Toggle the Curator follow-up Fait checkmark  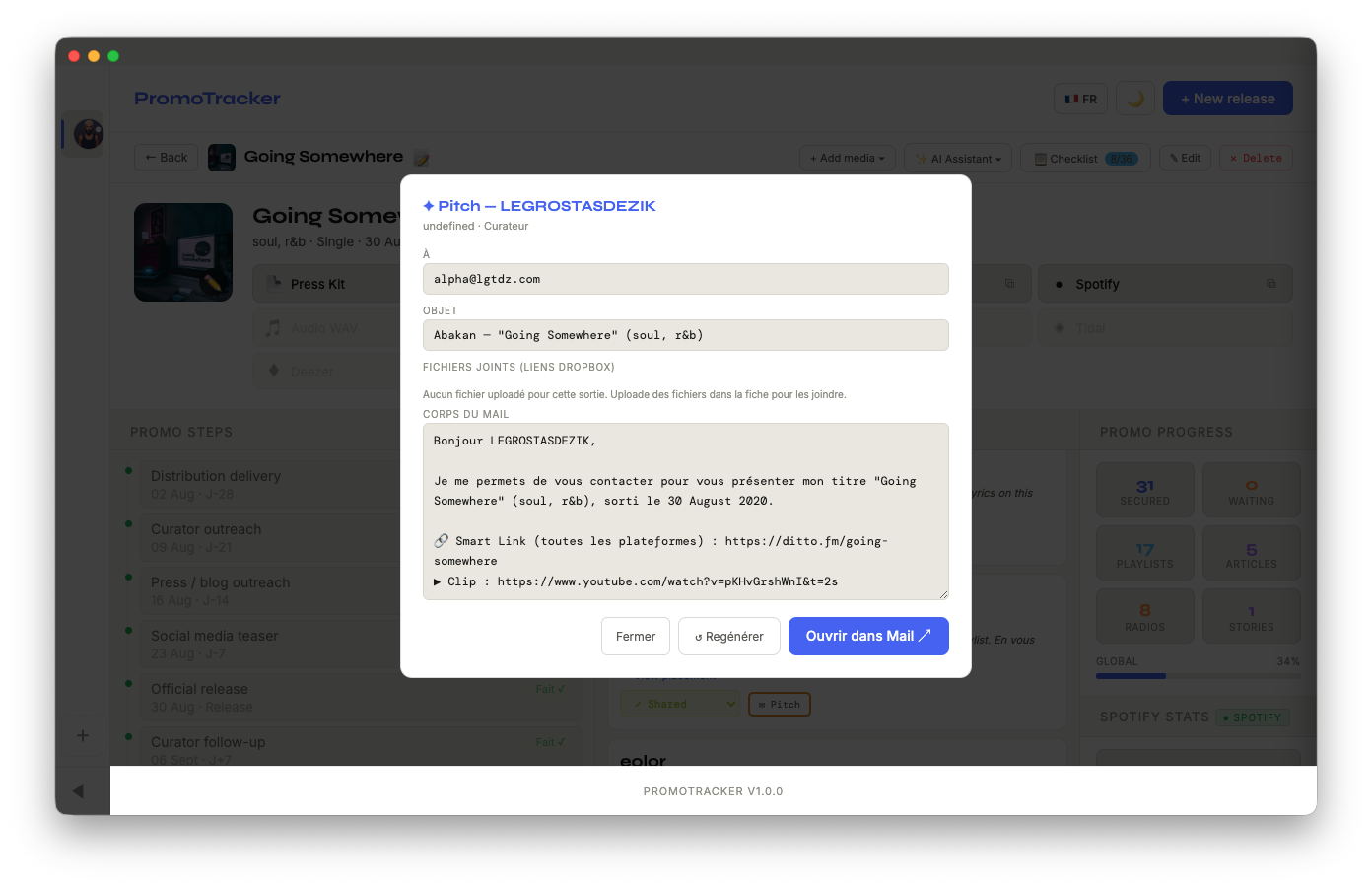click(x=550, y=742)
